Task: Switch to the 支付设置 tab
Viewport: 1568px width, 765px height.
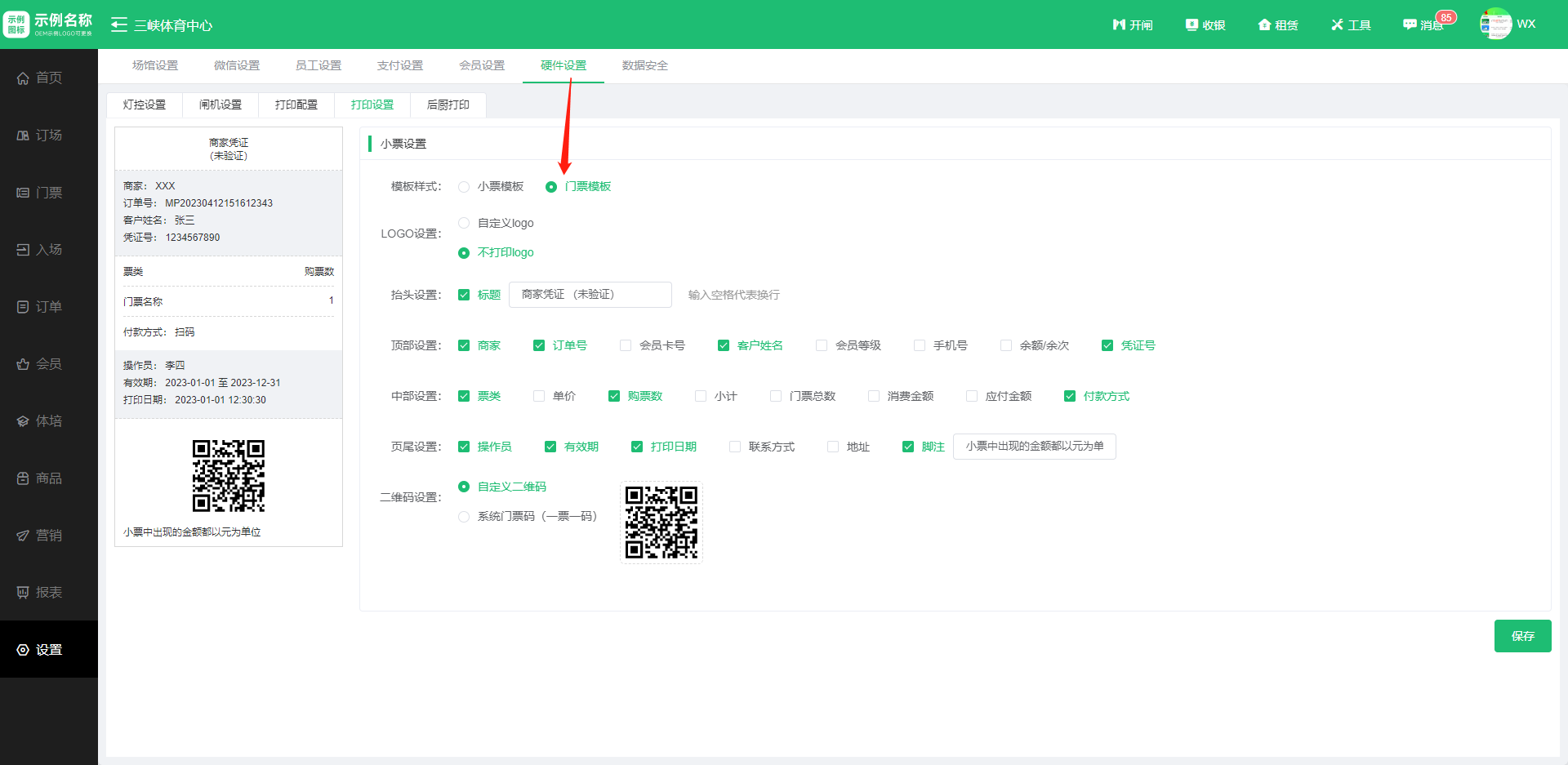Action: pyautogui.click(x=400, y=65)
